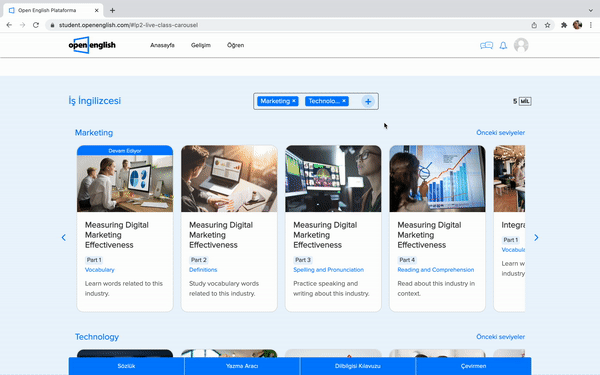Click the Vocabulary link in Part 1

(x=99, y=270)
